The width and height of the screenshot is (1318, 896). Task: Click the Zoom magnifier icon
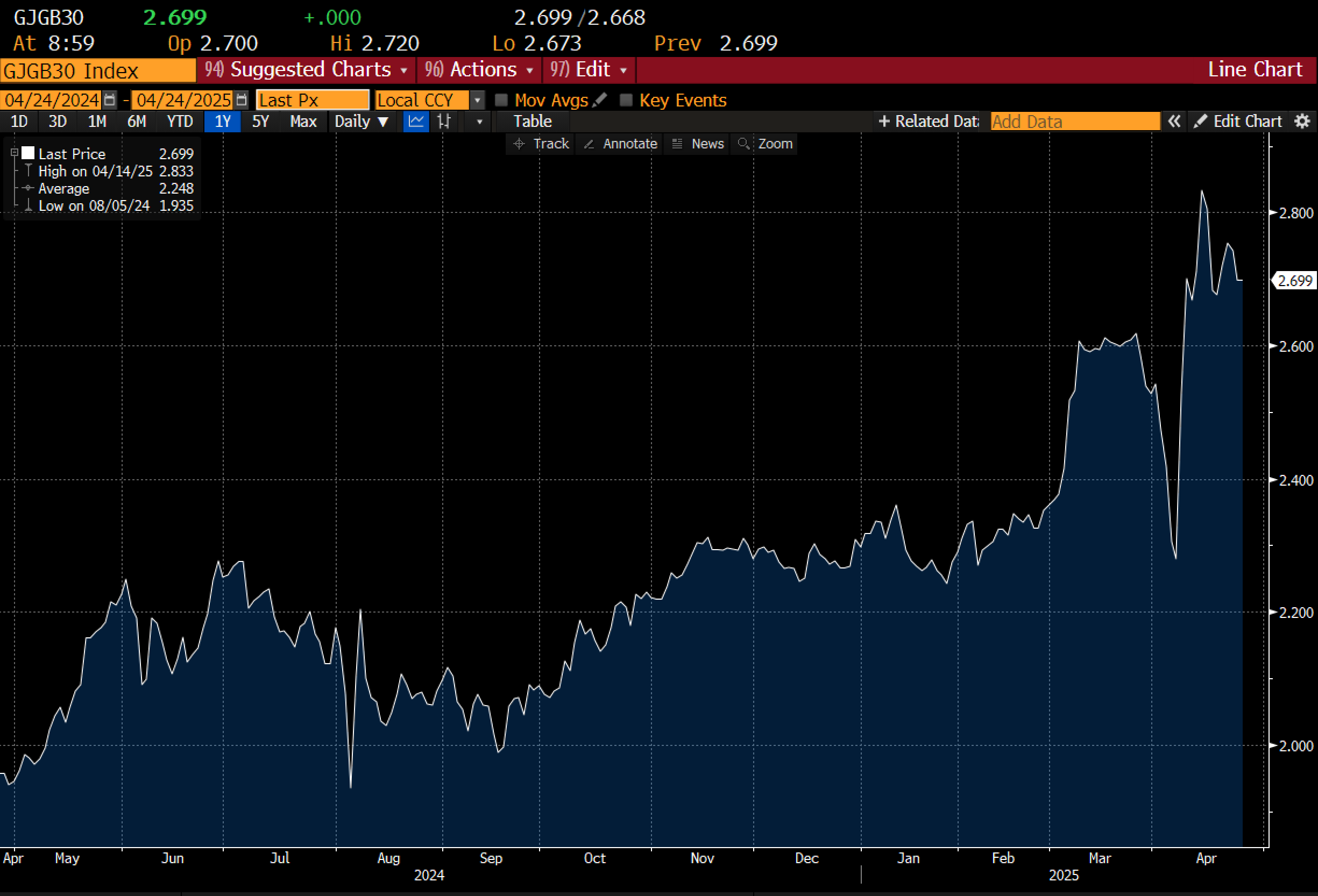[x=743, y=144]
